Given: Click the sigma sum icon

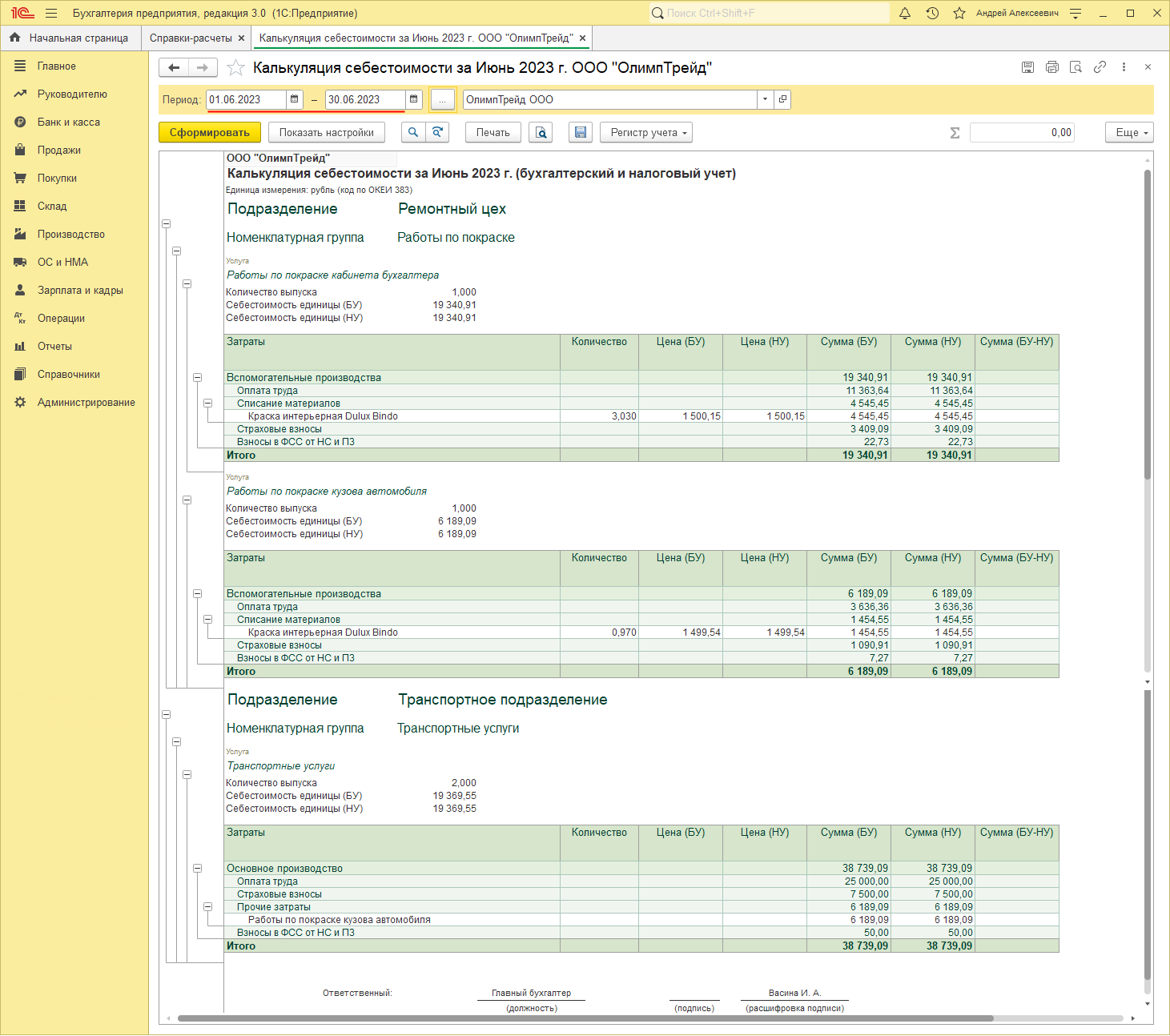Looking at the screenshot, I should [x=955, y=133].
